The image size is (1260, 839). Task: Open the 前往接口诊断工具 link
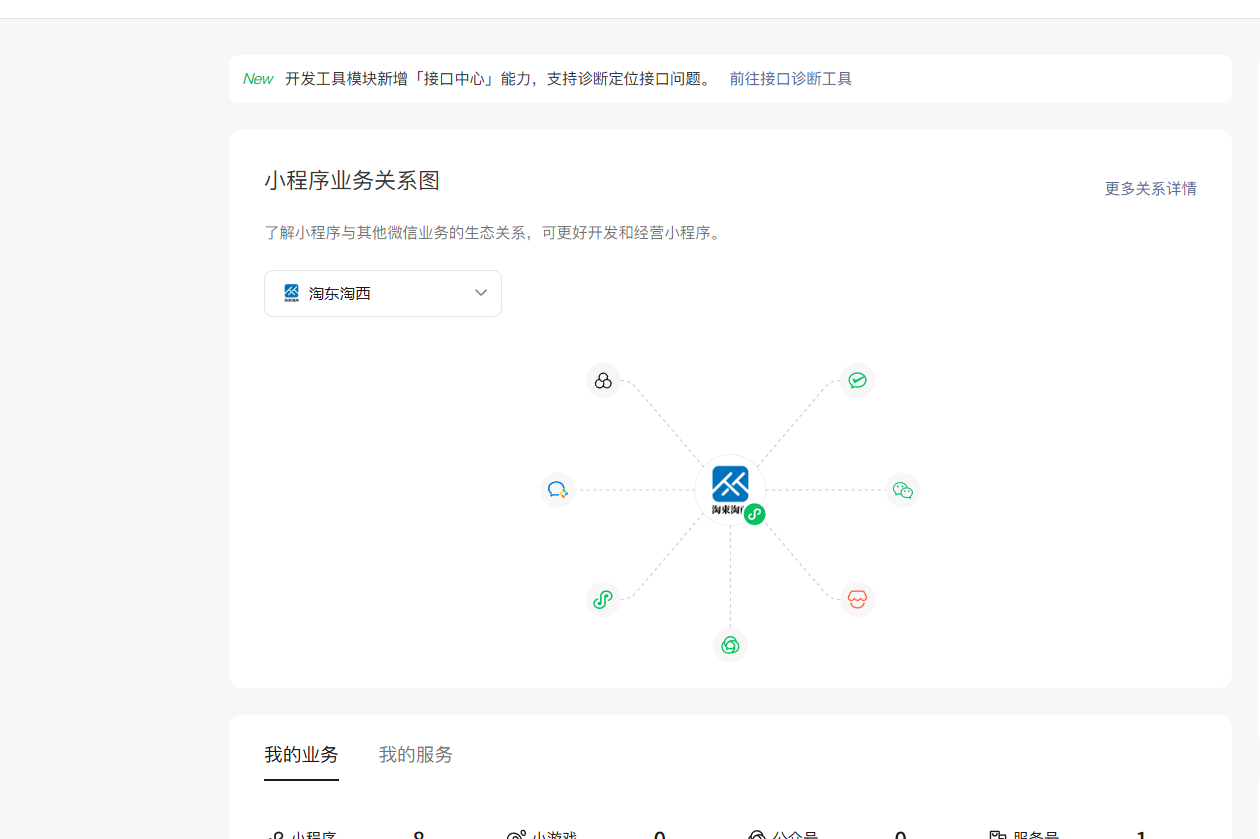point(791,79)
